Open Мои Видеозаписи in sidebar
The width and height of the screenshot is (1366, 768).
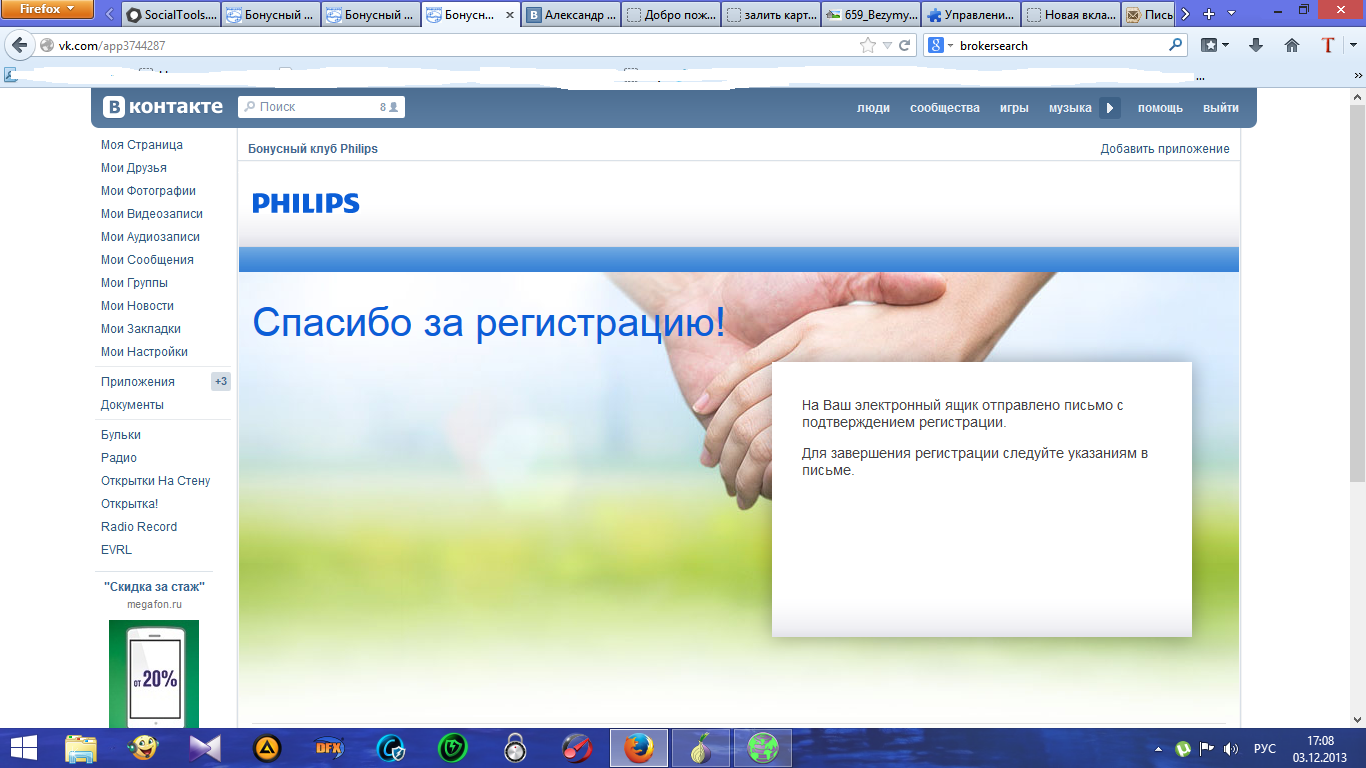[152, 214]
